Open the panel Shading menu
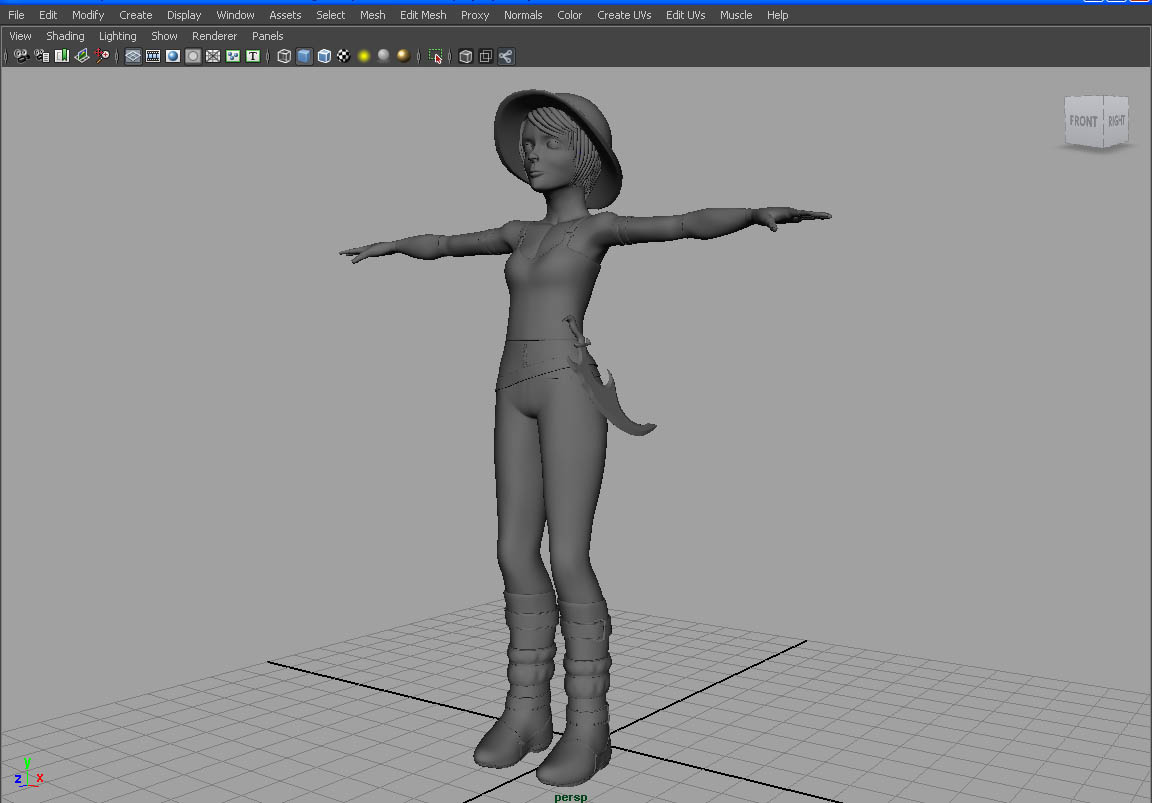Screen dimensions: 1152x803 (x=65, y=36)
